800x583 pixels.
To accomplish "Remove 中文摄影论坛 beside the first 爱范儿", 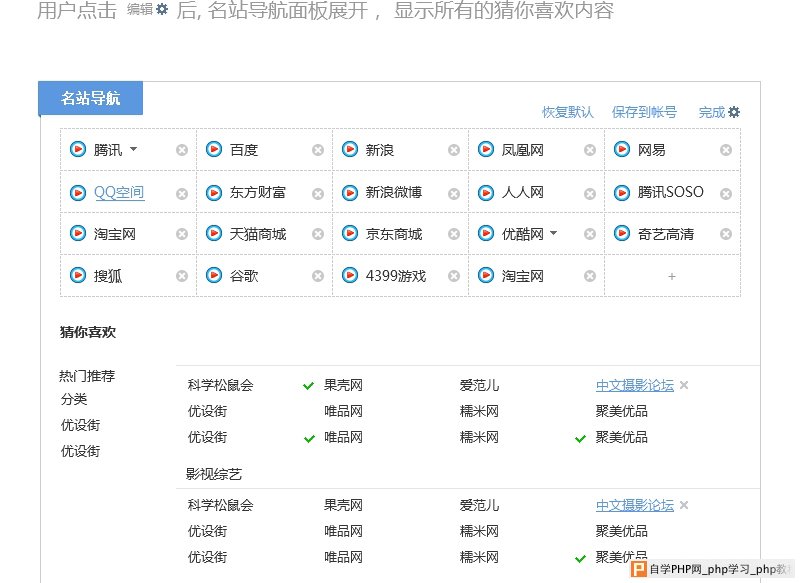I will click(684, 385).
